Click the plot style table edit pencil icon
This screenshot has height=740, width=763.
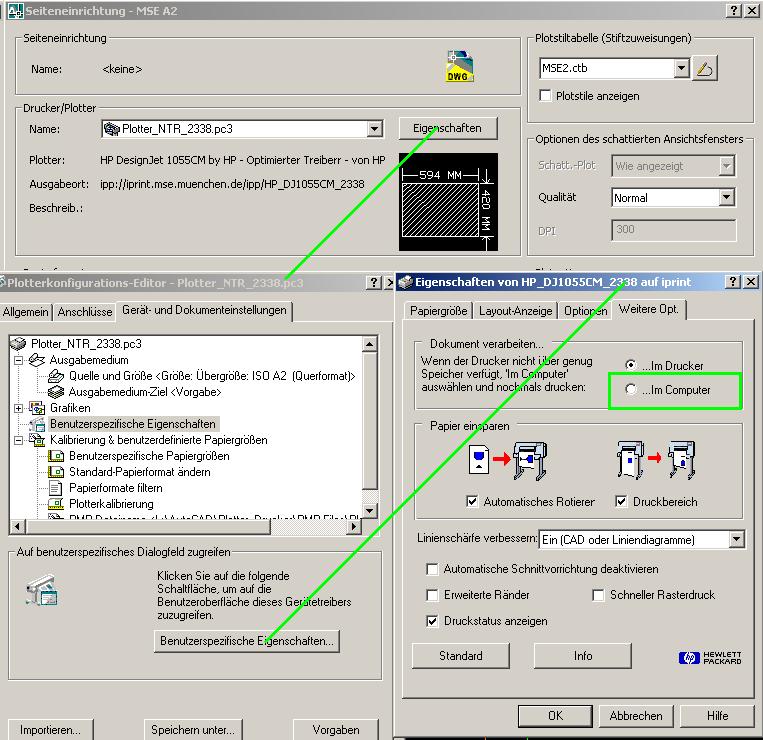coord(704,69)
